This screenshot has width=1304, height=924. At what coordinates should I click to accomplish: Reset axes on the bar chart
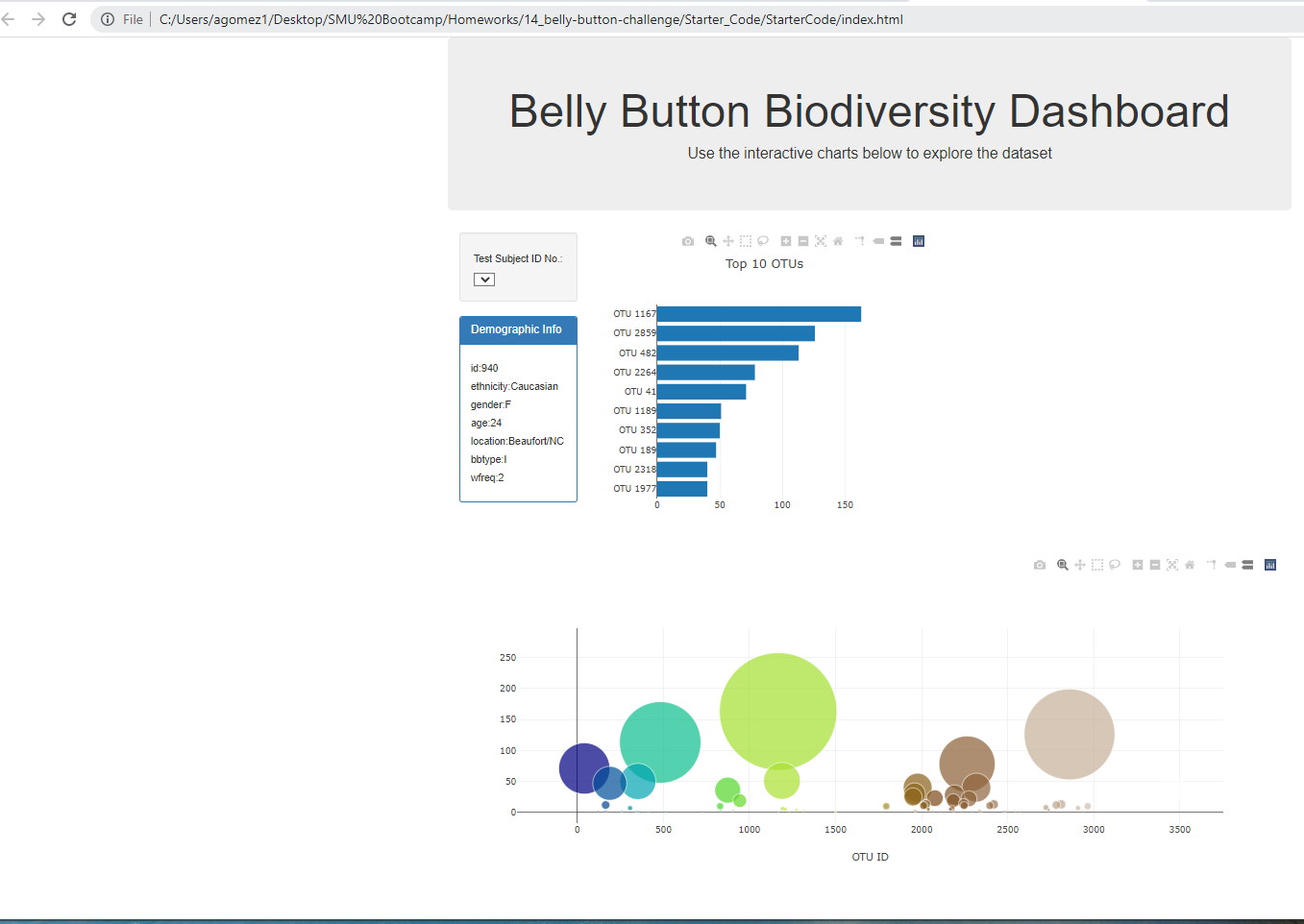tap(838, 240)
